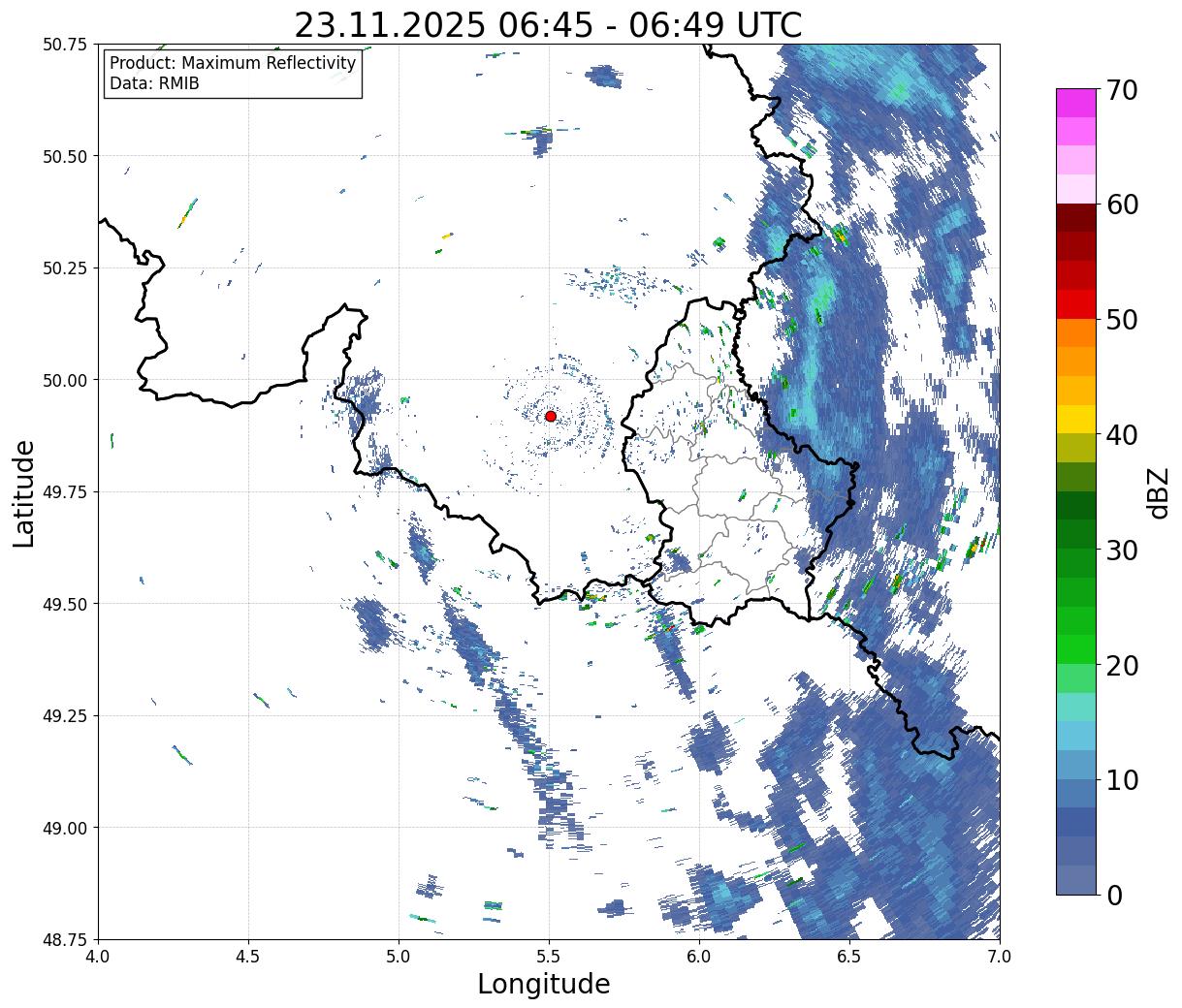Image resolution: width=1182 pixels, height=1008 pixels.
Task: Click the colorbar tick label 70
Action: coord(1121,90)
